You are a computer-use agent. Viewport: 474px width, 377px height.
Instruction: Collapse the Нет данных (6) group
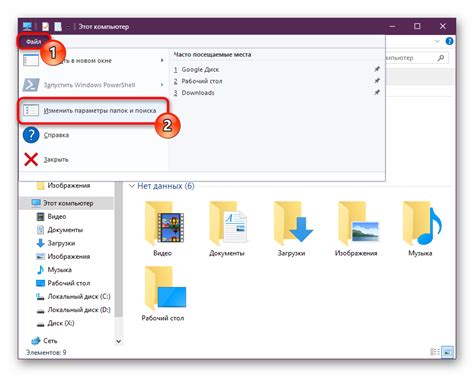(x=132, y=186)
